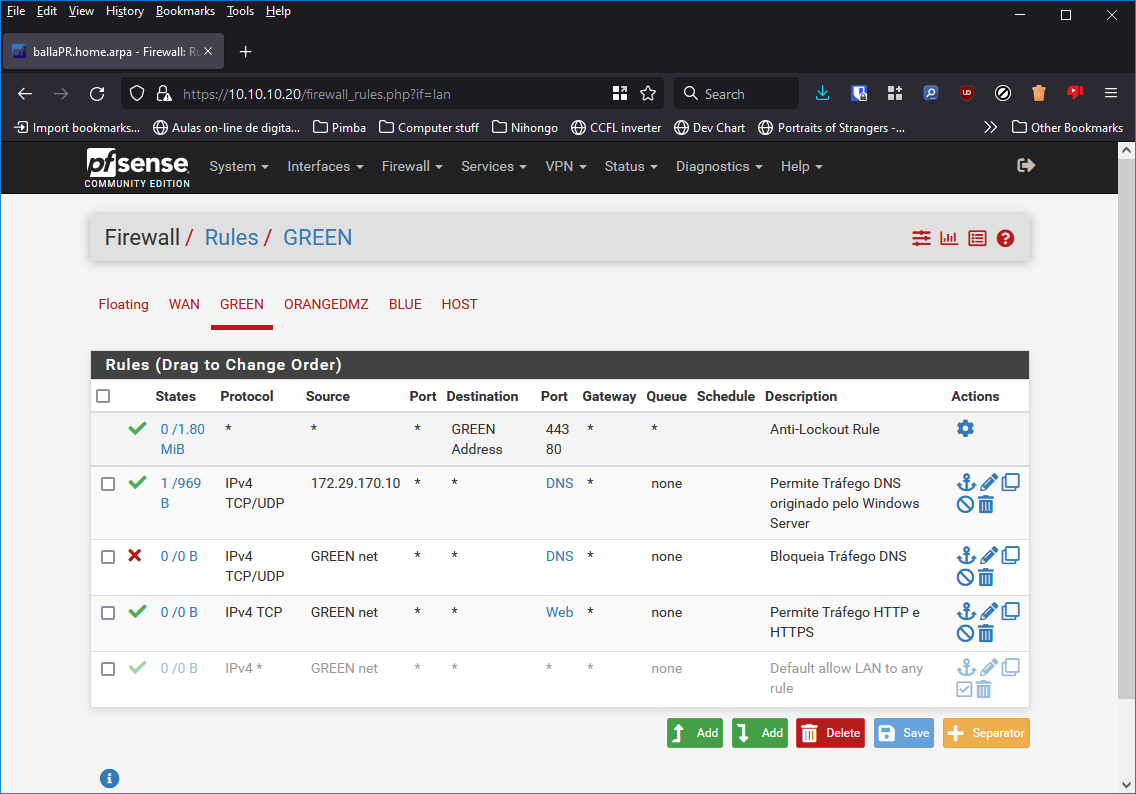Open the red help question mark icon
This screenshot has width=1136, height=794.
1006,238
